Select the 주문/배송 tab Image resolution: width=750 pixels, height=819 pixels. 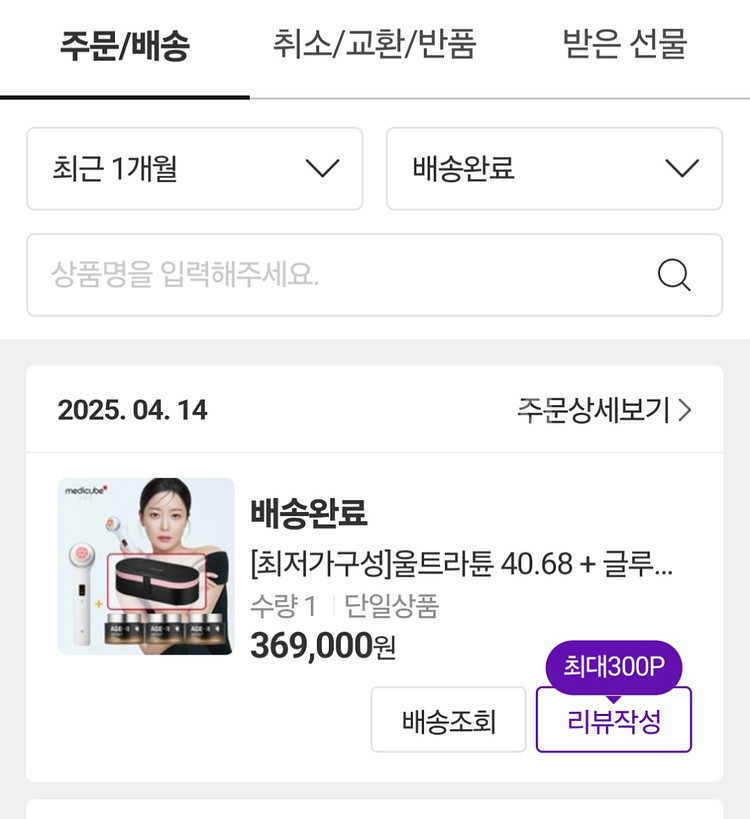point(125,45)
